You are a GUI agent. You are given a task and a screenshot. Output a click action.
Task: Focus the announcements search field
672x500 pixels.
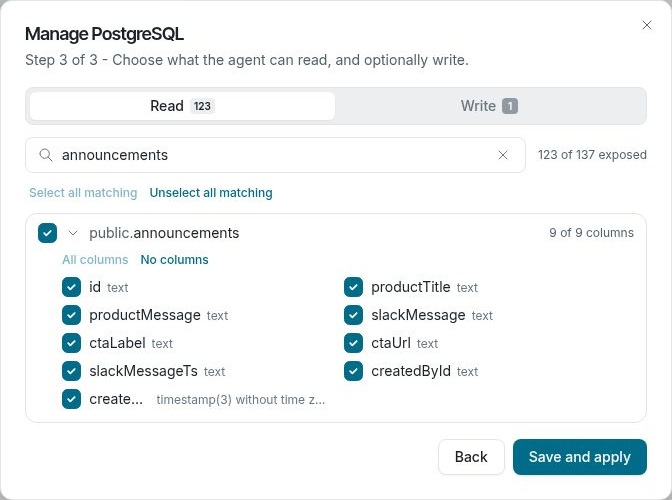tap(275, 155)
